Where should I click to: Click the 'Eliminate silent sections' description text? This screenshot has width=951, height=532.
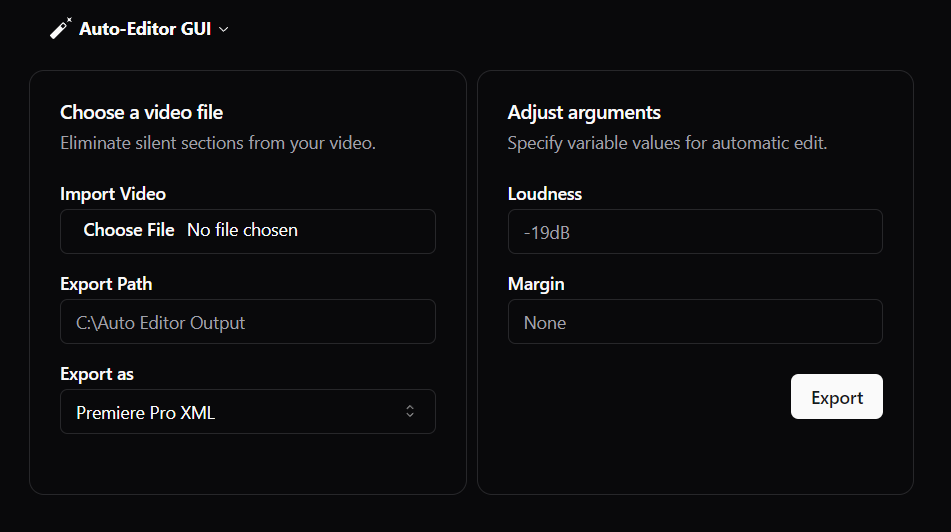click(x=218, y=143)
